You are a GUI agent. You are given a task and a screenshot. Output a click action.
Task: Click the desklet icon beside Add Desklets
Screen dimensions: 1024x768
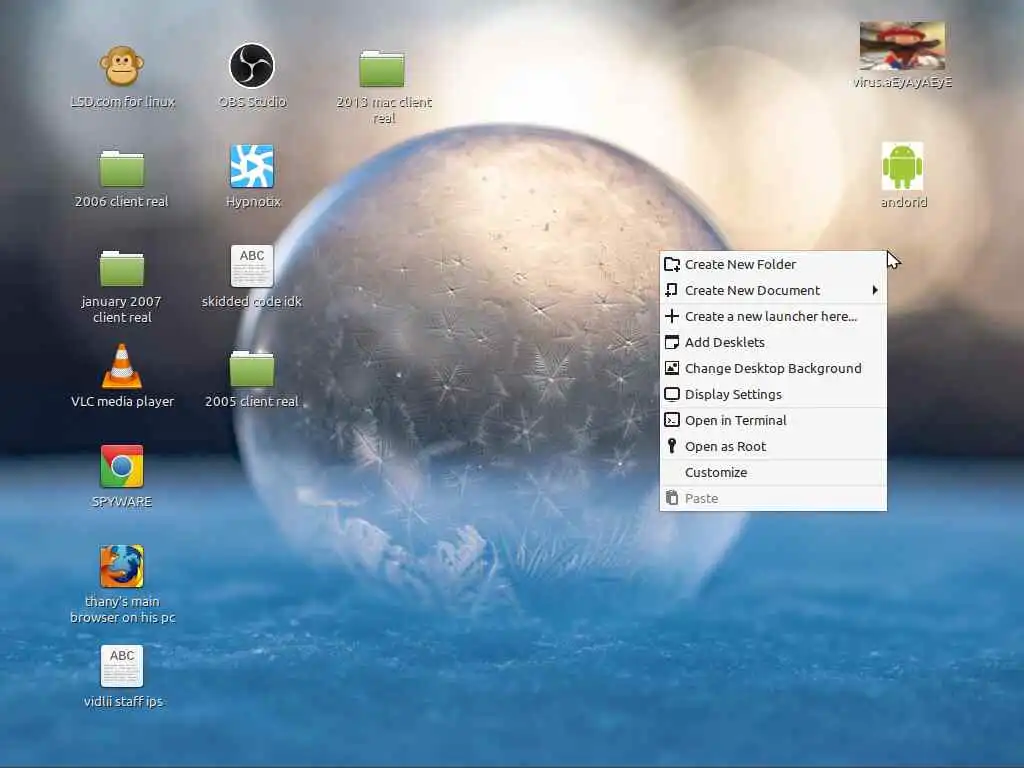672,342
